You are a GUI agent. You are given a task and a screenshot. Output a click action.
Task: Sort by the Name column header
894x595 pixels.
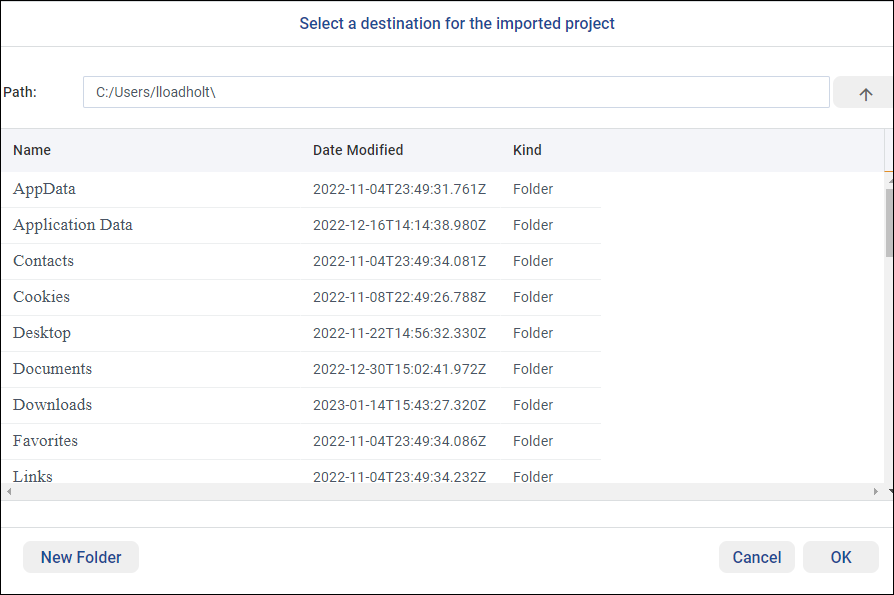click(x=30, y=150)
